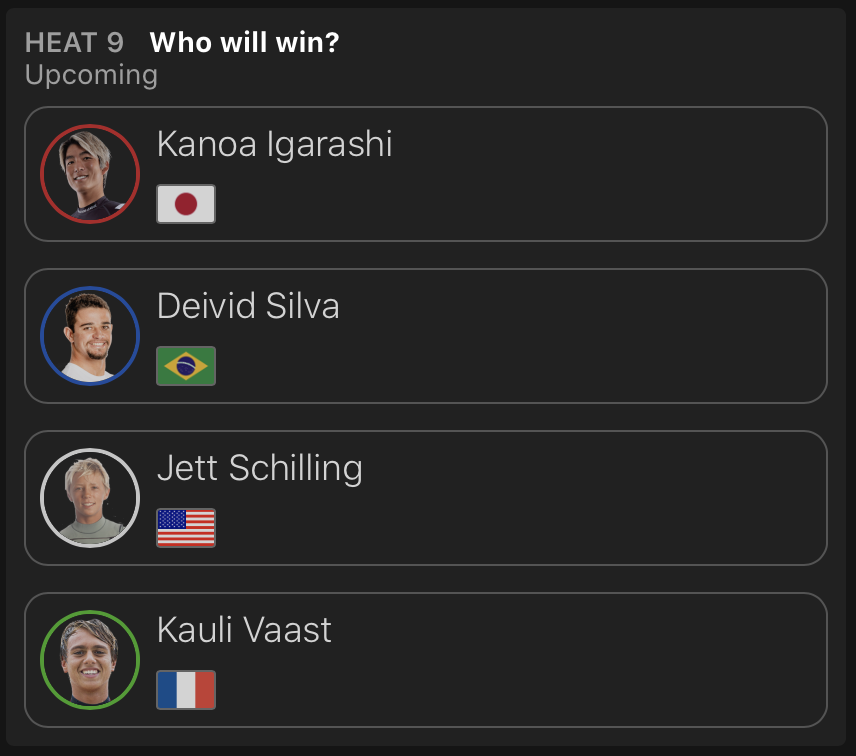Screen dimensions: 856x756
Task: Click Deivid Silva's profile photo
Action: (x=90, y=336)
